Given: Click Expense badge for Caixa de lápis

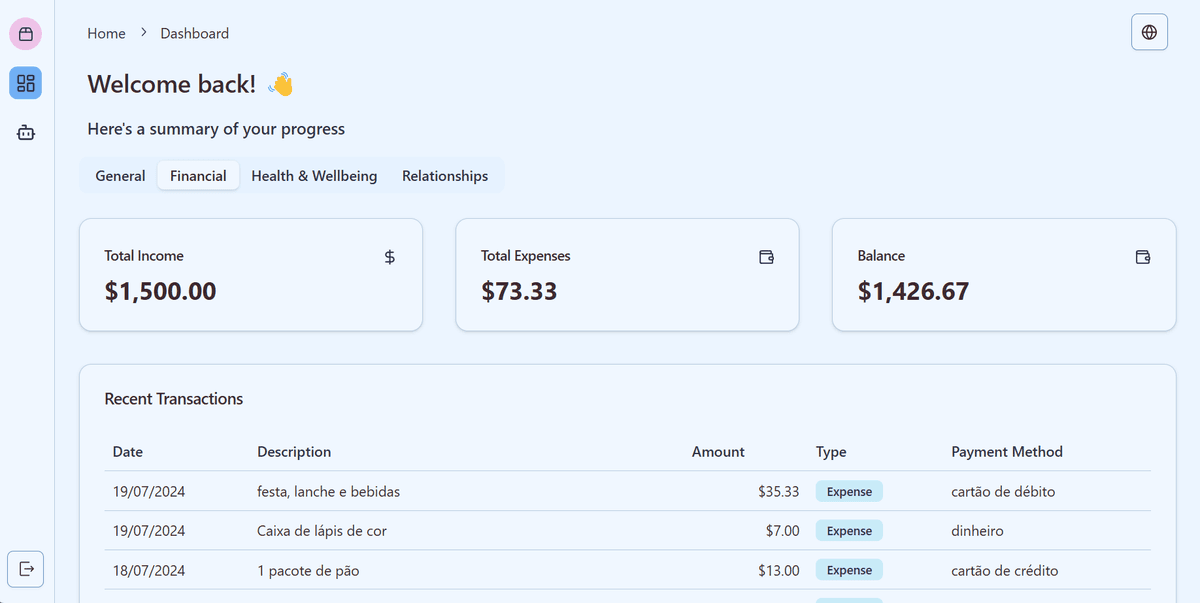Looking at the screenshot, I should click(849, 531).
